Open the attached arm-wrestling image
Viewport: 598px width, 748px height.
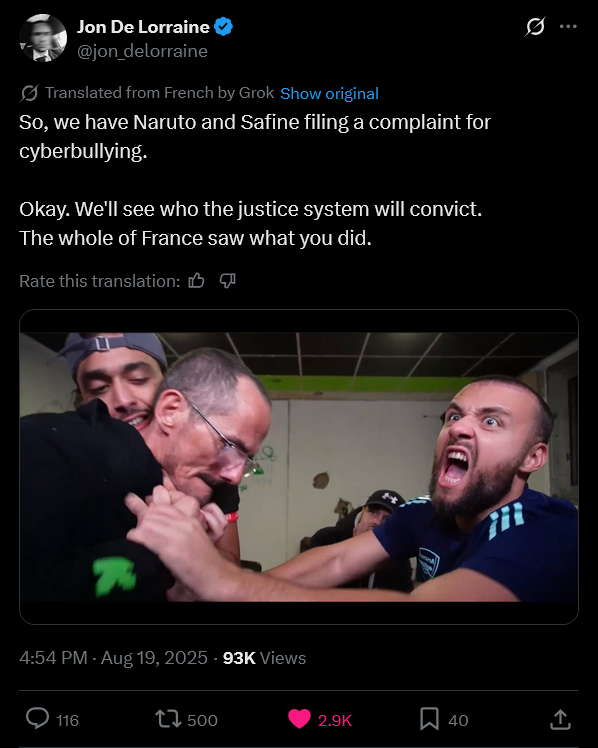(299, 467)
